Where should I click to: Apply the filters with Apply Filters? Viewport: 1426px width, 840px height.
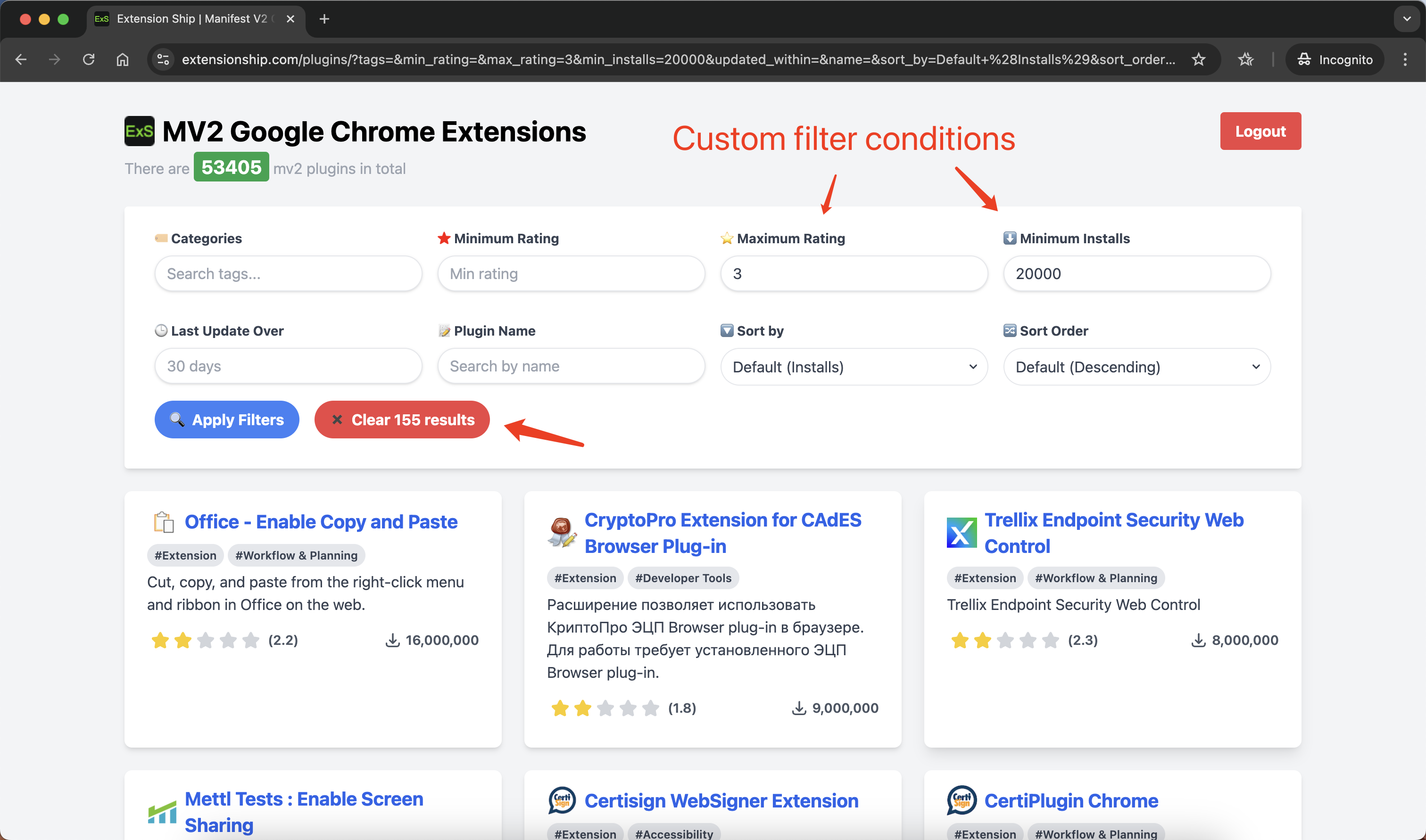[226, 420]
